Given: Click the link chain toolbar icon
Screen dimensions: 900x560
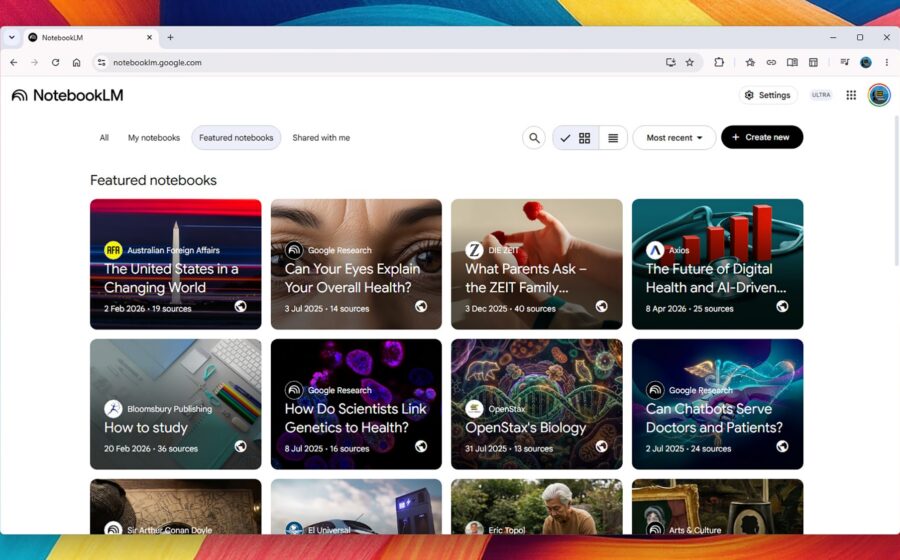Looking at the screenshot, I should click(771, 63).
